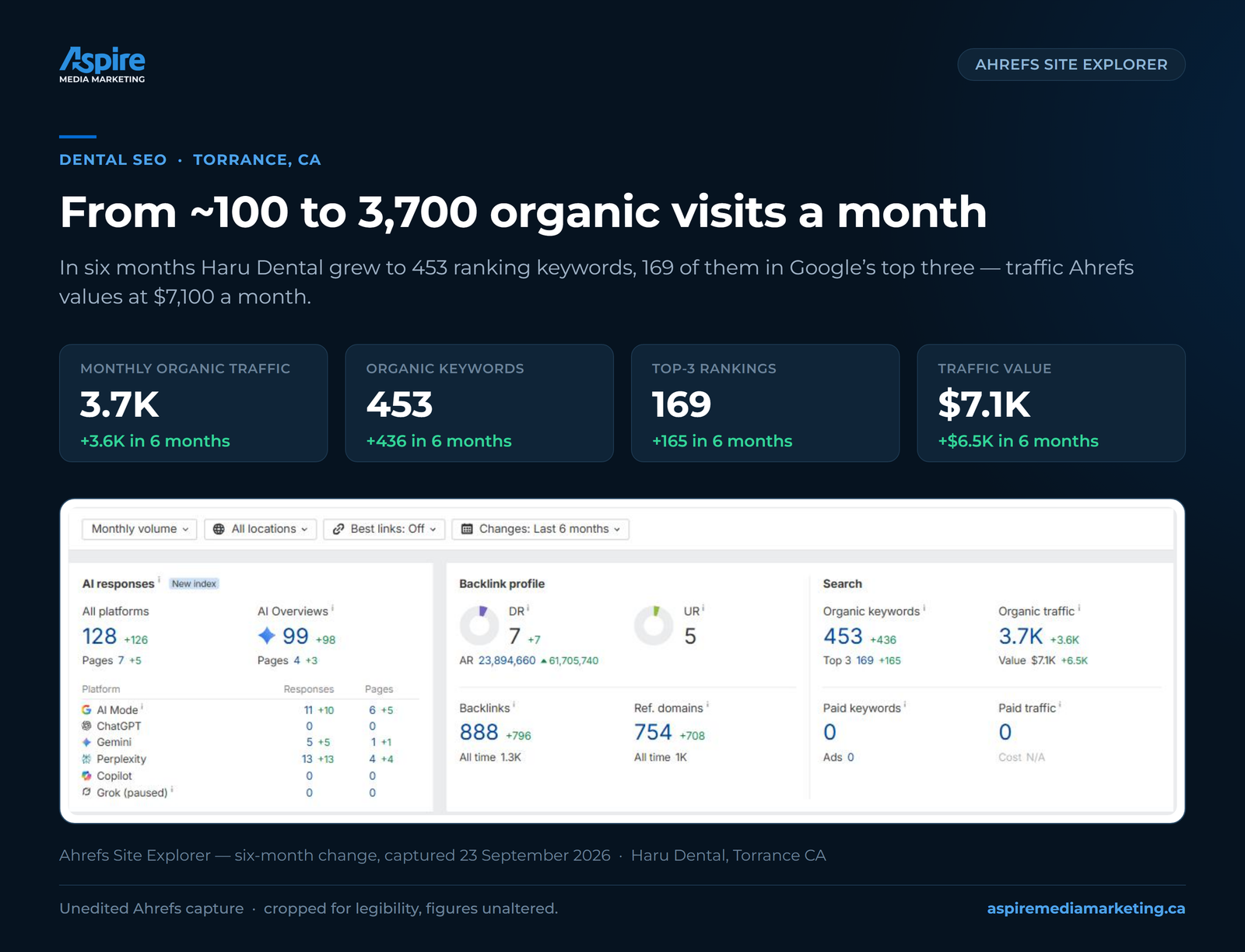Click the info icon beside Organic traffic
Screen dimensions: 1245x952
coord(1079,608)
